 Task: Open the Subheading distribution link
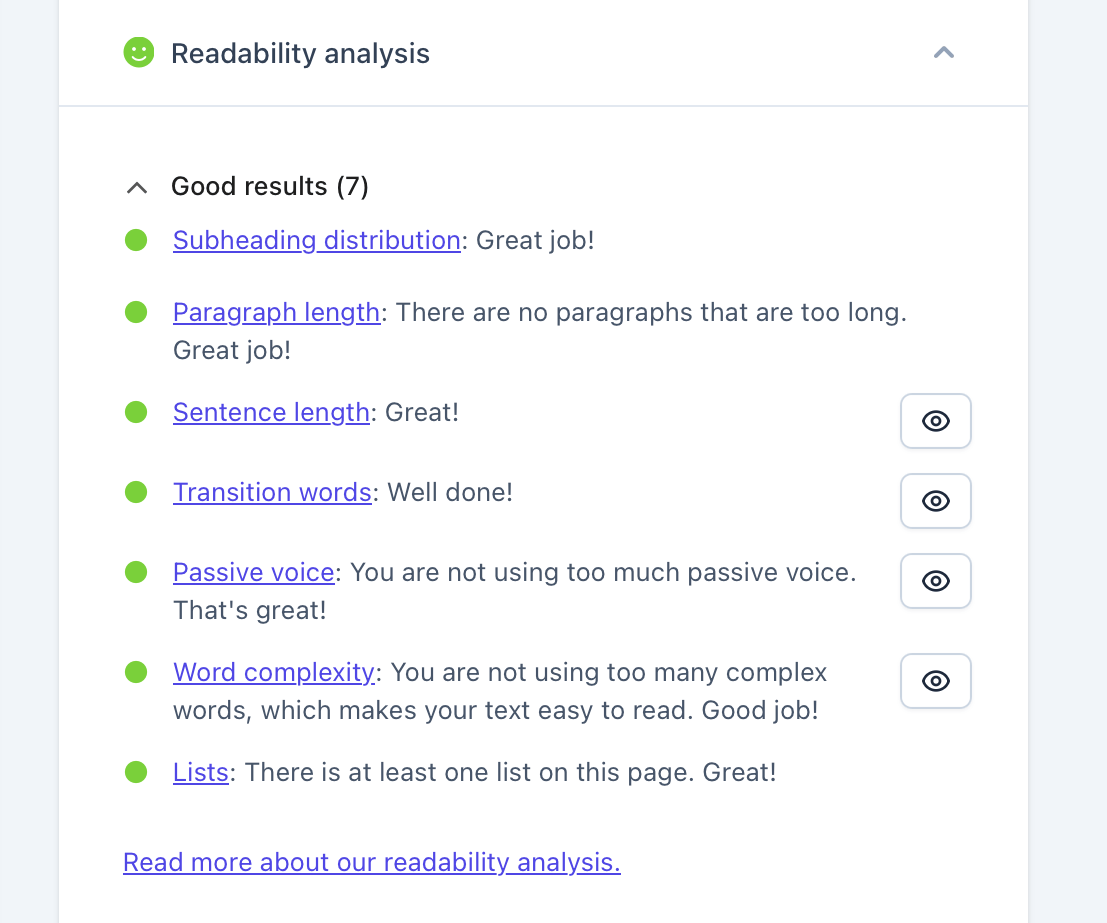(x=317, y=241)
